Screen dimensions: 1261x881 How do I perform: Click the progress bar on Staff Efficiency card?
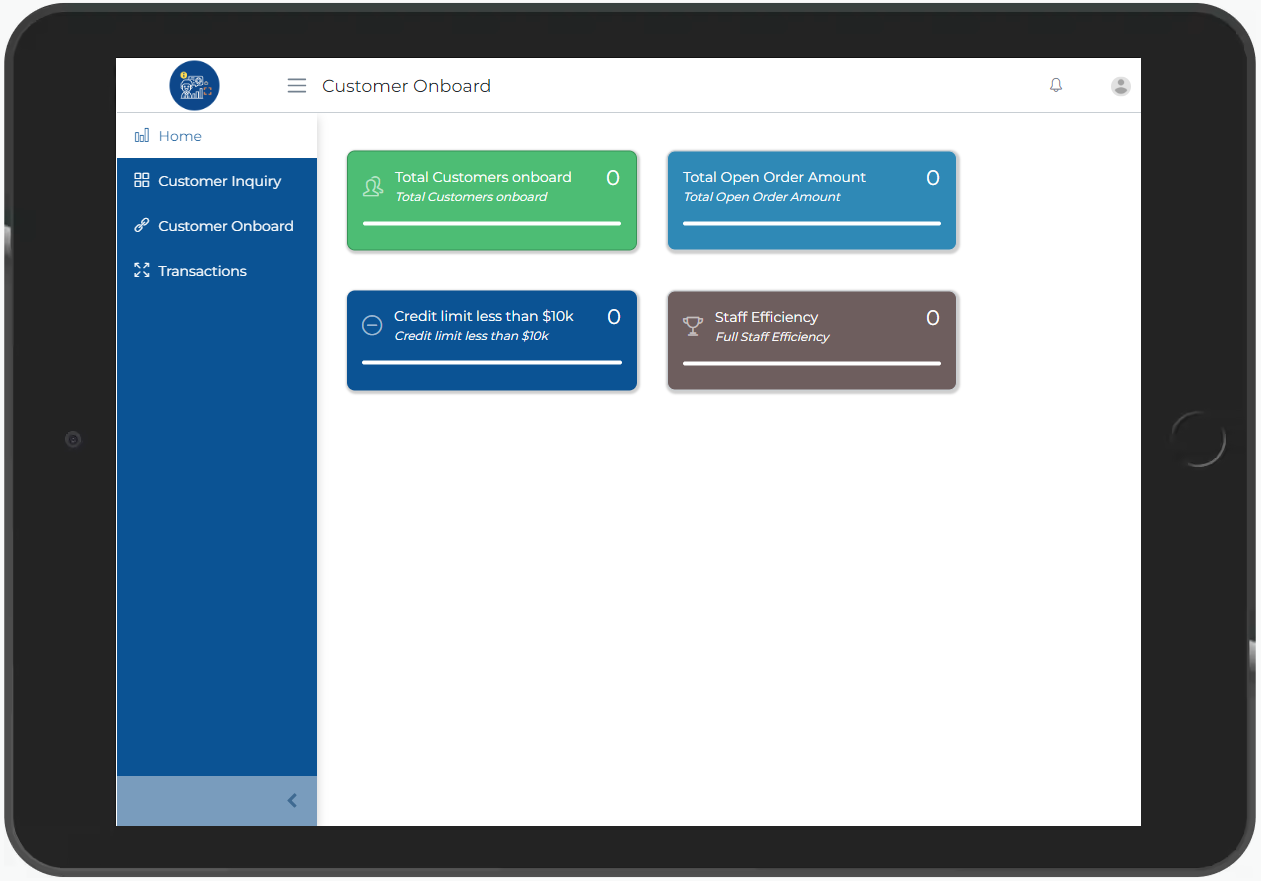pyautogui.click(x=812, y=364)
